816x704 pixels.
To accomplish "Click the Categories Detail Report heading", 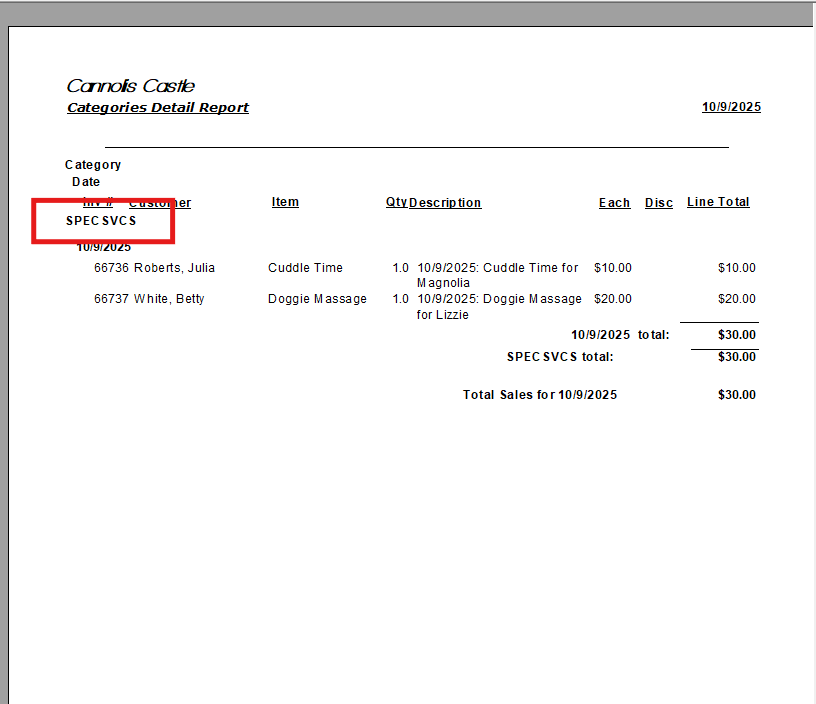I will 157,108.
